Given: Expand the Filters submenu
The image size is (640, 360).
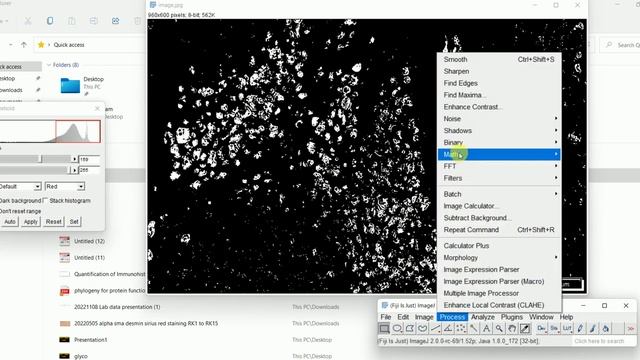Looking at the screenshot, I should coord(499,178).
